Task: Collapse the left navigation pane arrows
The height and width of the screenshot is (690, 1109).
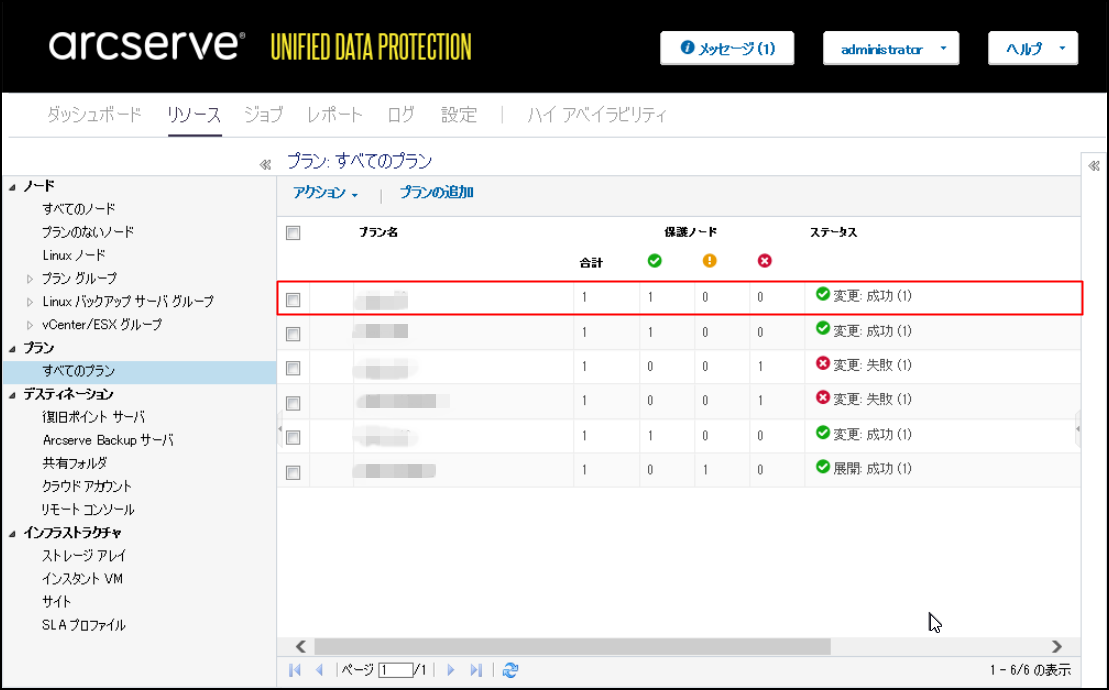Action: point(265,165)
